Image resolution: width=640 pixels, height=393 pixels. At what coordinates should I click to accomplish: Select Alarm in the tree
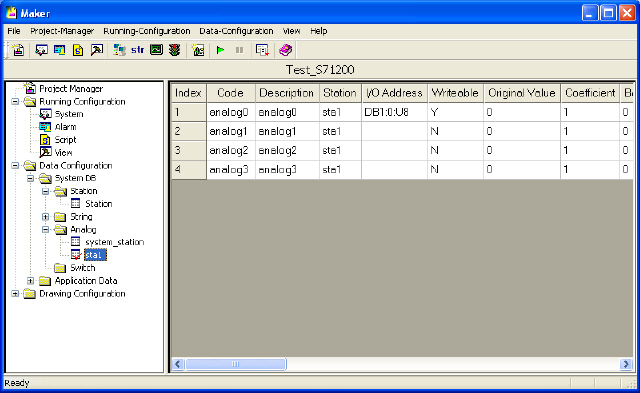[65, 127]
